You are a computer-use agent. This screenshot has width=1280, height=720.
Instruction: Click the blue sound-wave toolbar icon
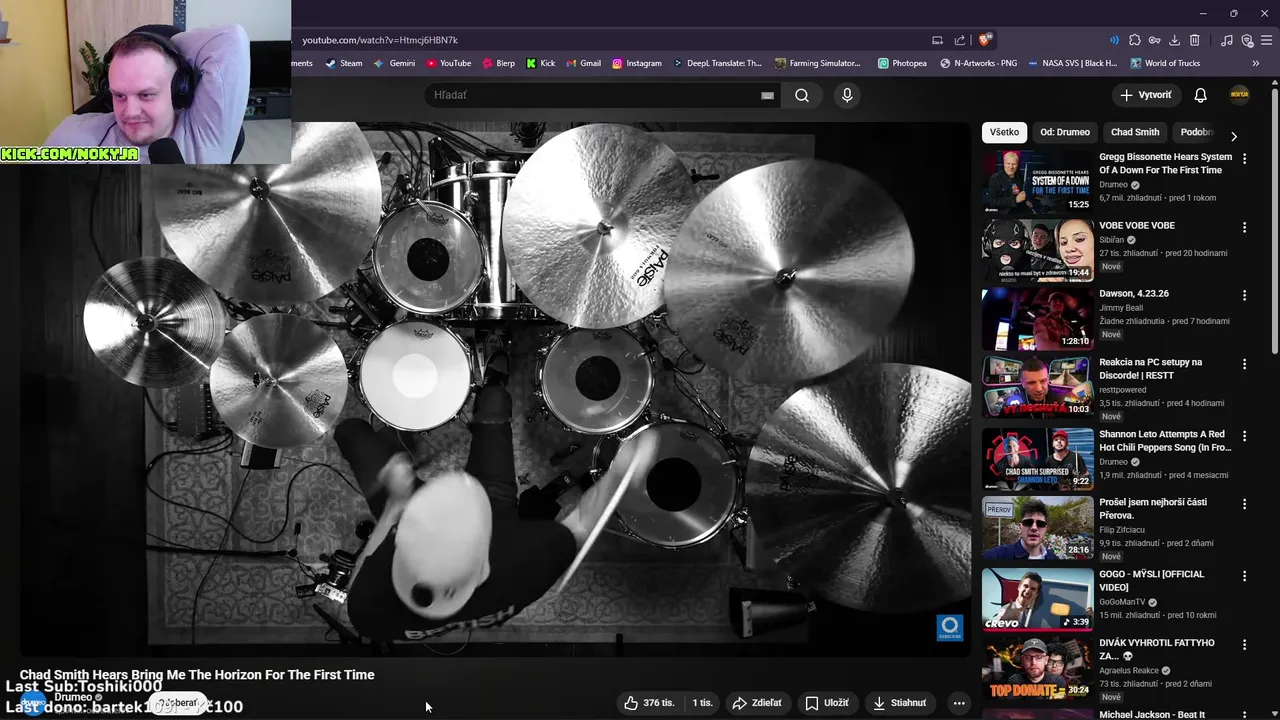tap(1114, 40)
